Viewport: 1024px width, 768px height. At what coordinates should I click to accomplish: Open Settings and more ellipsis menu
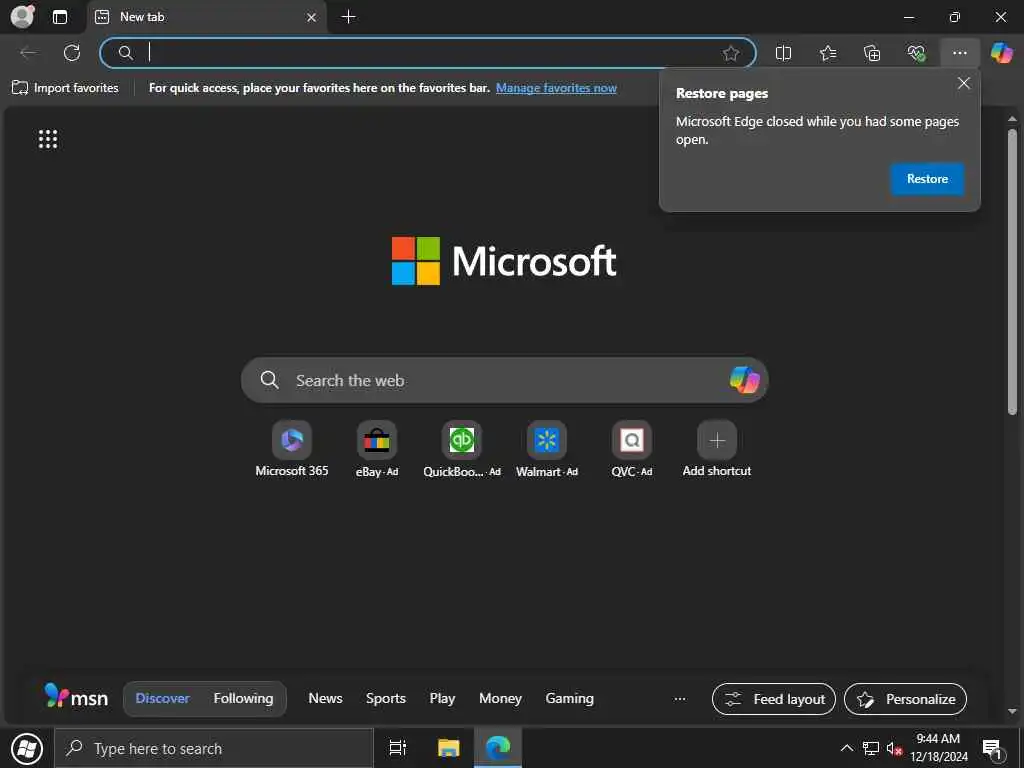click(x=959, y=53)
